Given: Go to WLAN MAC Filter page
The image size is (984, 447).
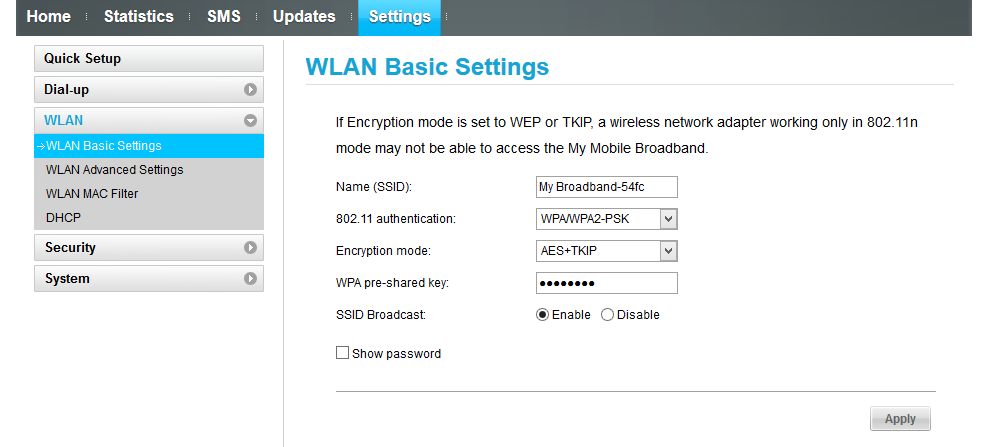Looking at the screenshot, I should [92, 194].
